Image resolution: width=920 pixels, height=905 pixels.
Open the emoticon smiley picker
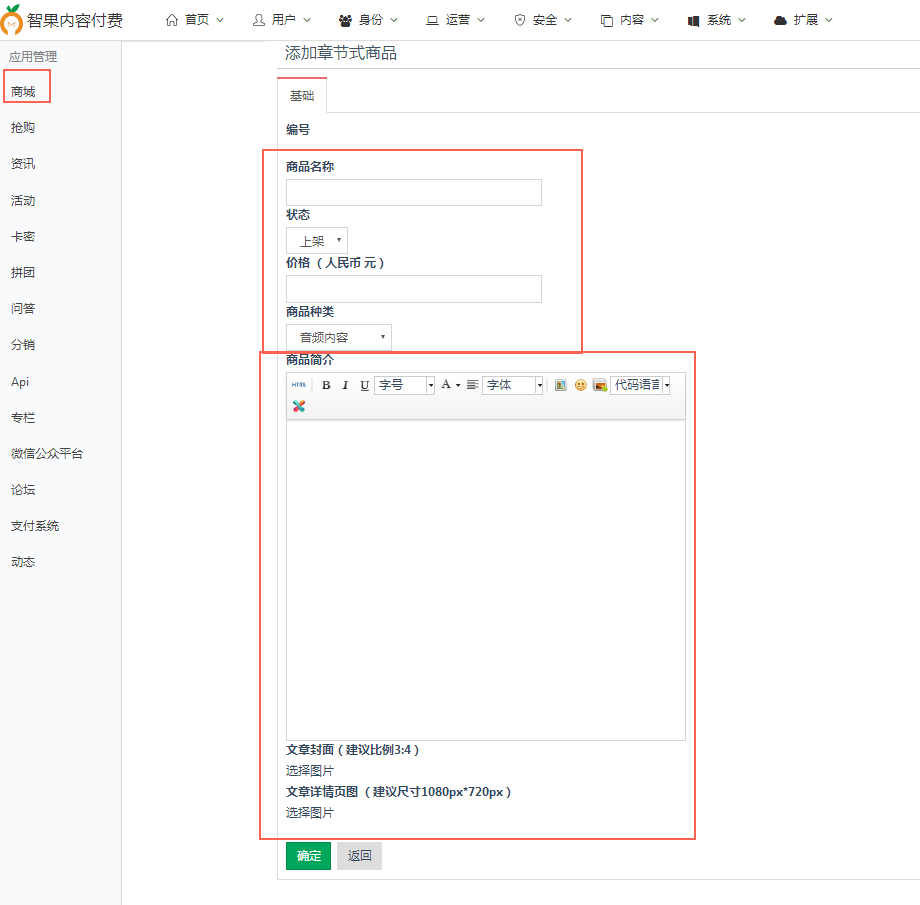(x=580, y=385)
